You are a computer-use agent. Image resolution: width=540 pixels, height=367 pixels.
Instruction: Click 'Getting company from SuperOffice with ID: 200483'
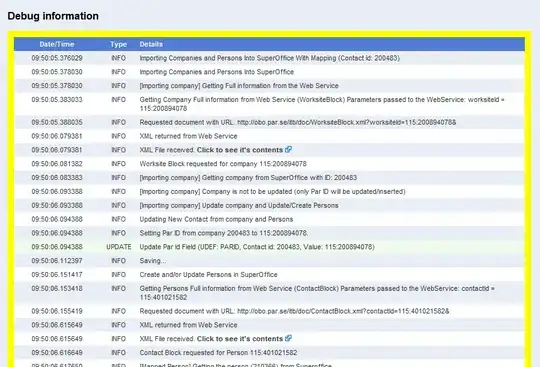(248, 178)
